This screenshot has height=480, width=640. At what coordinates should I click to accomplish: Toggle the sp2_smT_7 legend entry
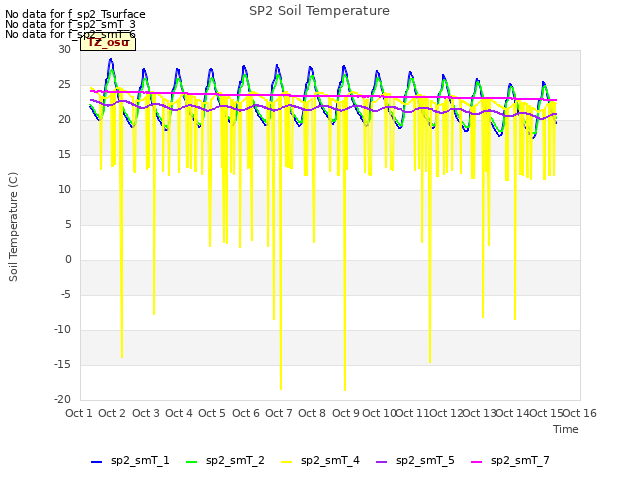coord(510,461)
